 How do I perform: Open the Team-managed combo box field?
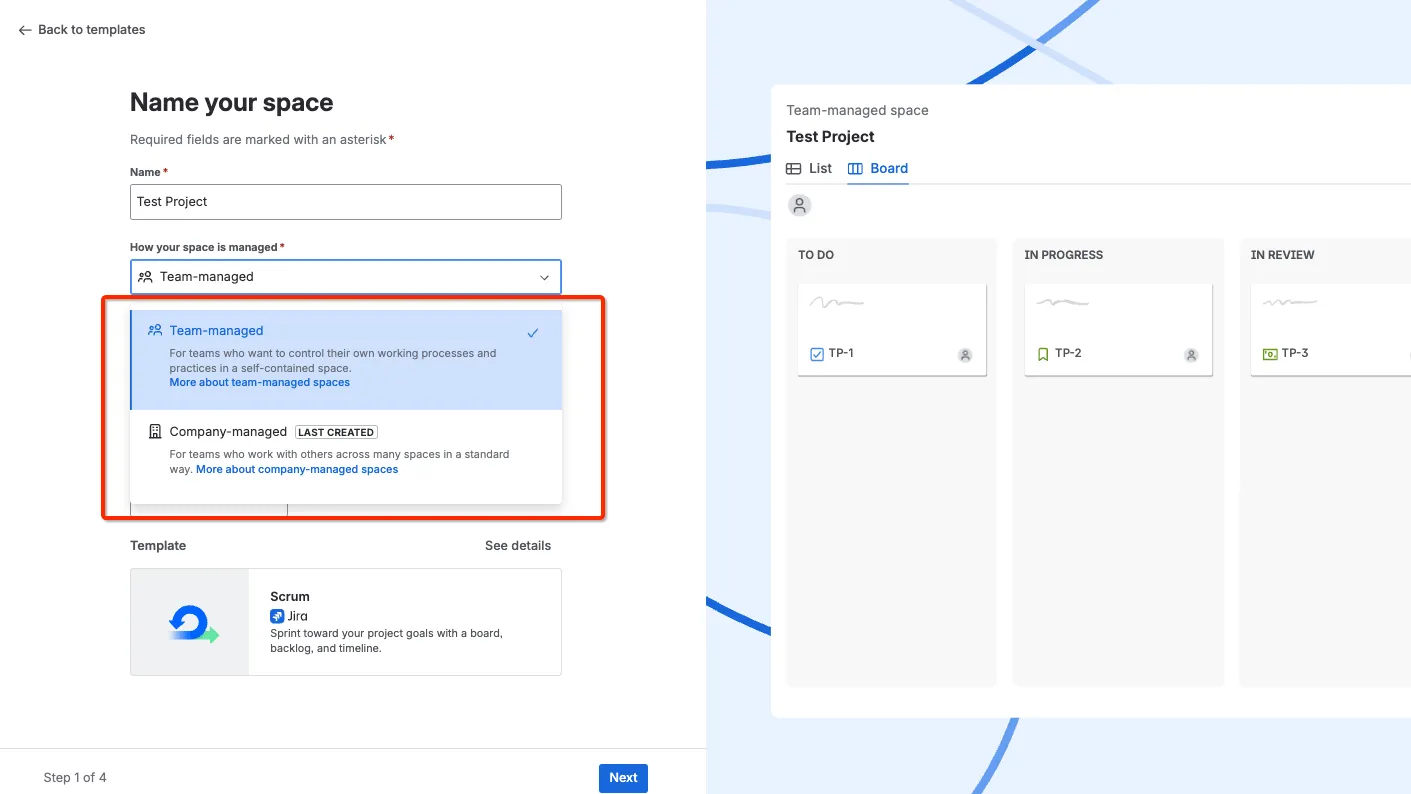click(346, 277)
